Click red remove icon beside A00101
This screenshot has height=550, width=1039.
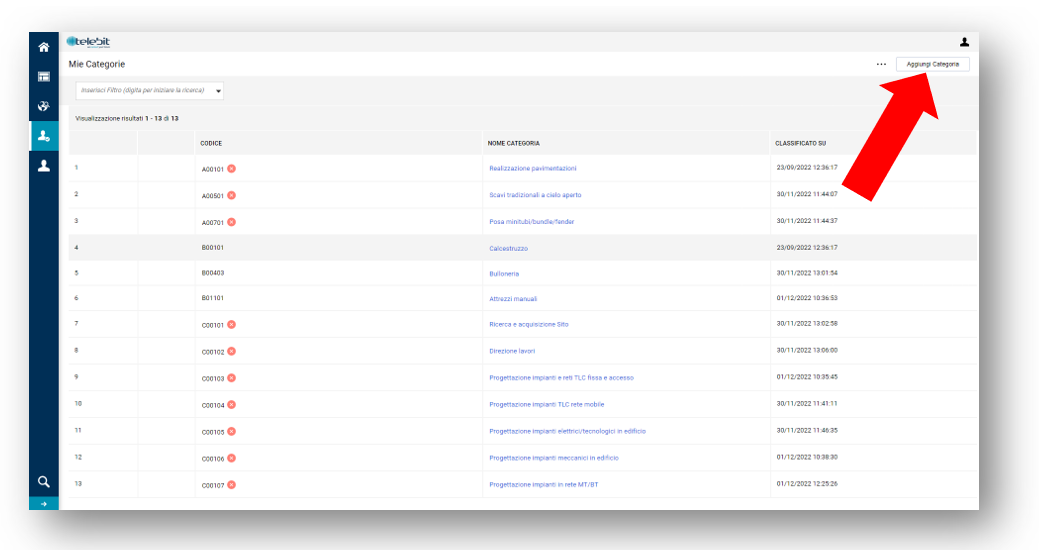pyautogui.click(x=231, y=168)
